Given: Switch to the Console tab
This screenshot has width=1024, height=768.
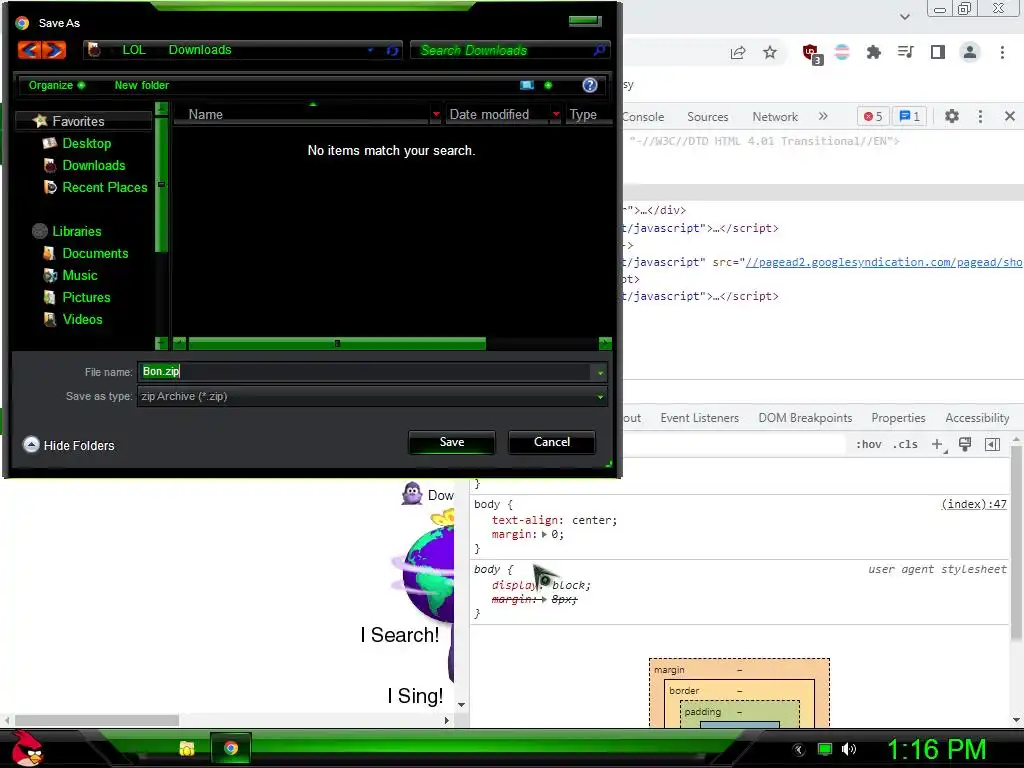Looking at the screenshot, I should click(x=643, y=116).
